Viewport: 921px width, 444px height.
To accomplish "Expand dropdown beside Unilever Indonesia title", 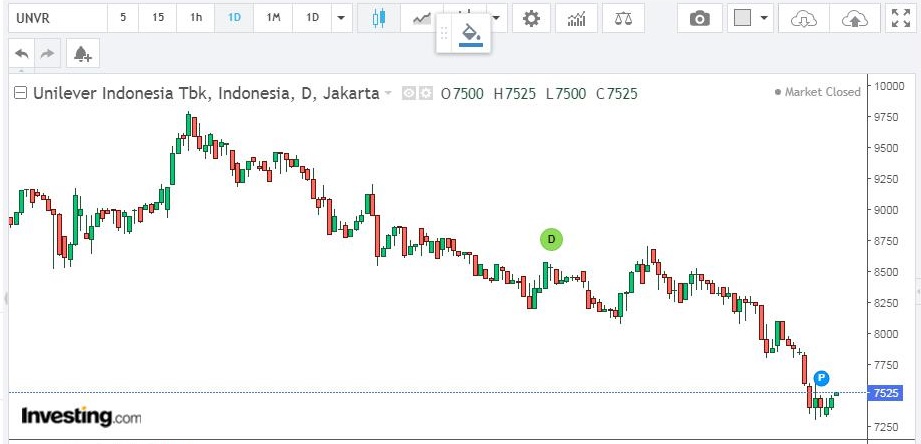I will coord(387,93).
